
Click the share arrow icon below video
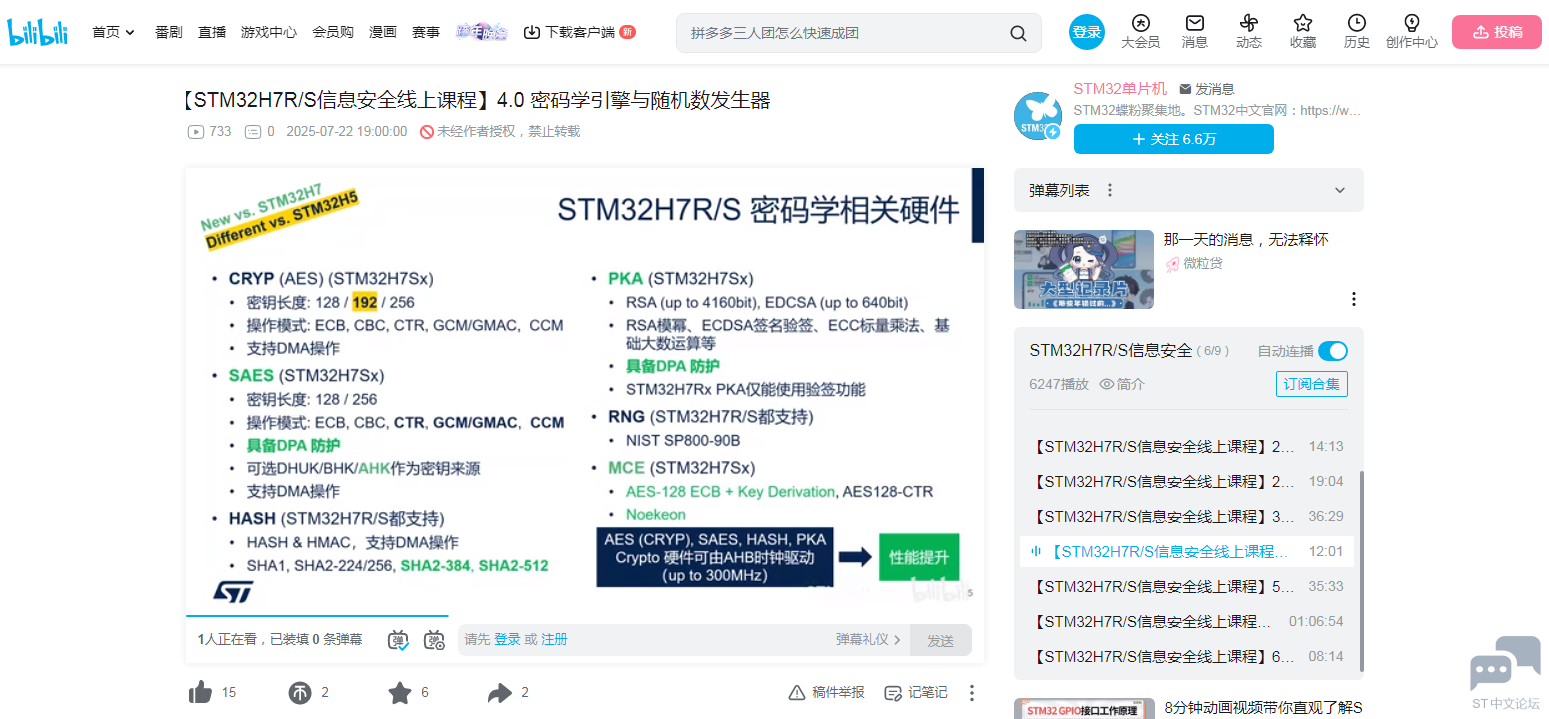point(499,692)
